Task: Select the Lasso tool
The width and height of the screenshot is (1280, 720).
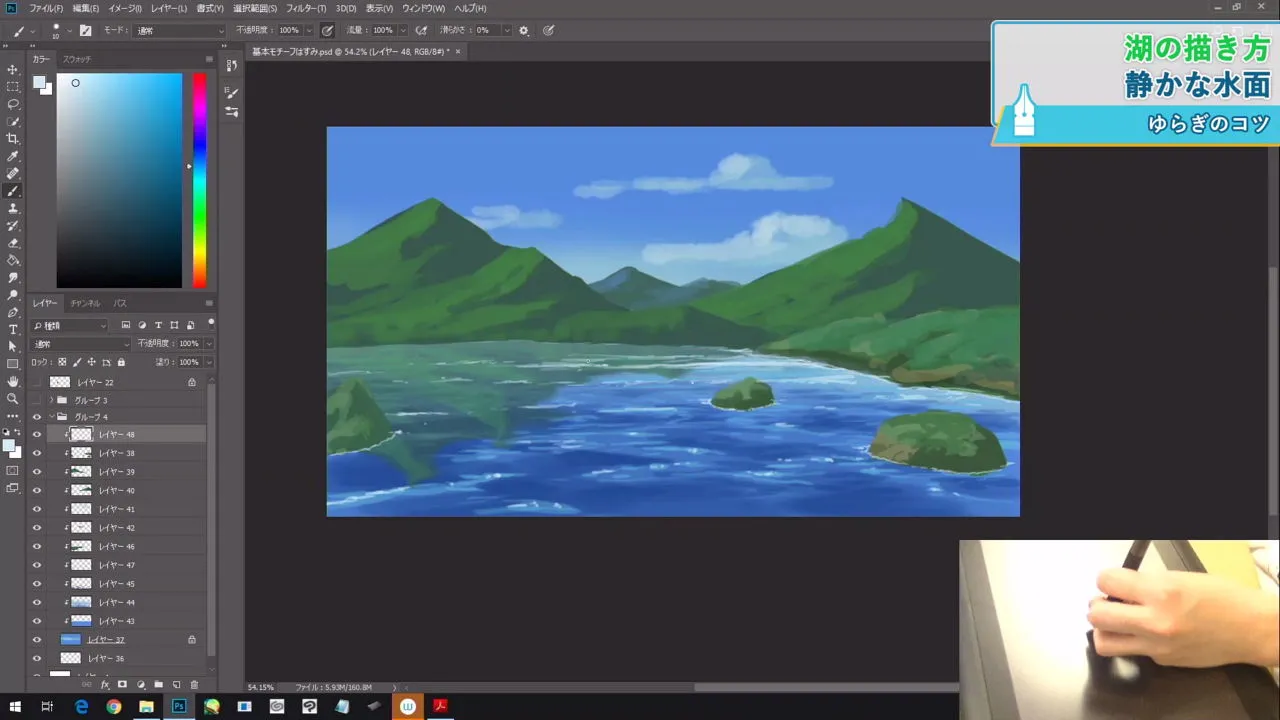Action: pyautogui.click(x=13, y=104)
